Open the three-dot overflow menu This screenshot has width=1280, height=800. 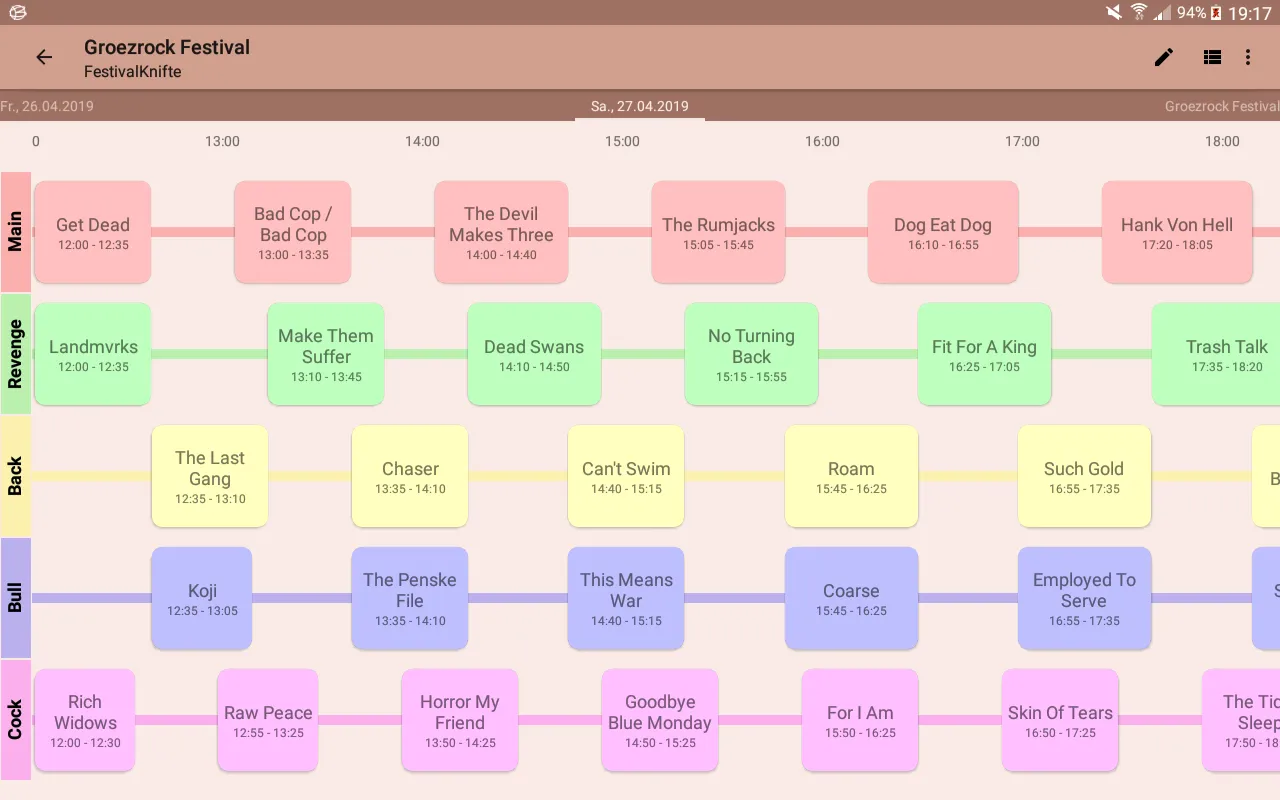pos(1248,57)
